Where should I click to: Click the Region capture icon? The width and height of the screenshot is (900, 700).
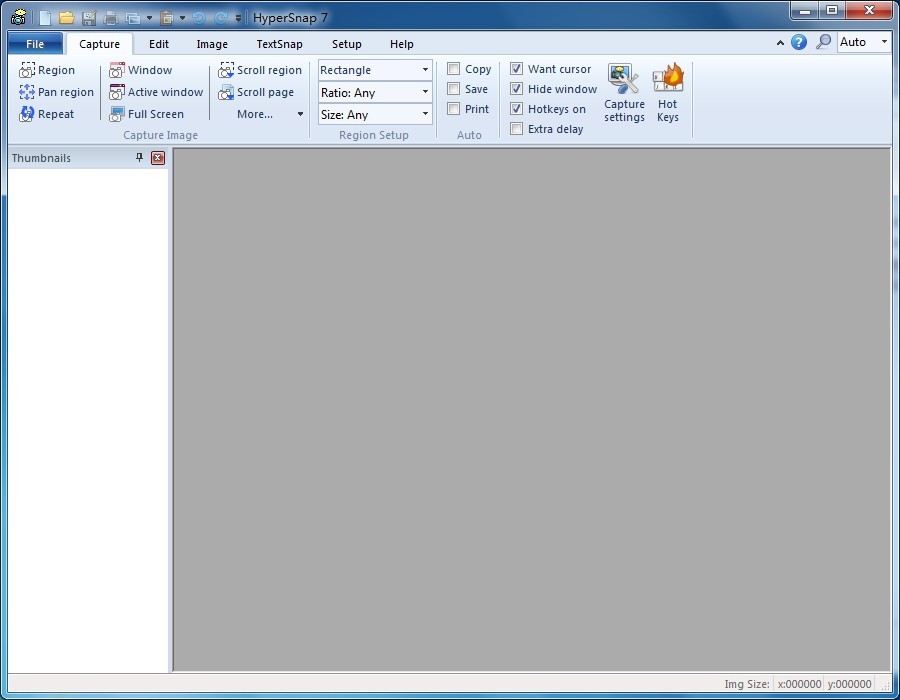[x=27, y=70]
